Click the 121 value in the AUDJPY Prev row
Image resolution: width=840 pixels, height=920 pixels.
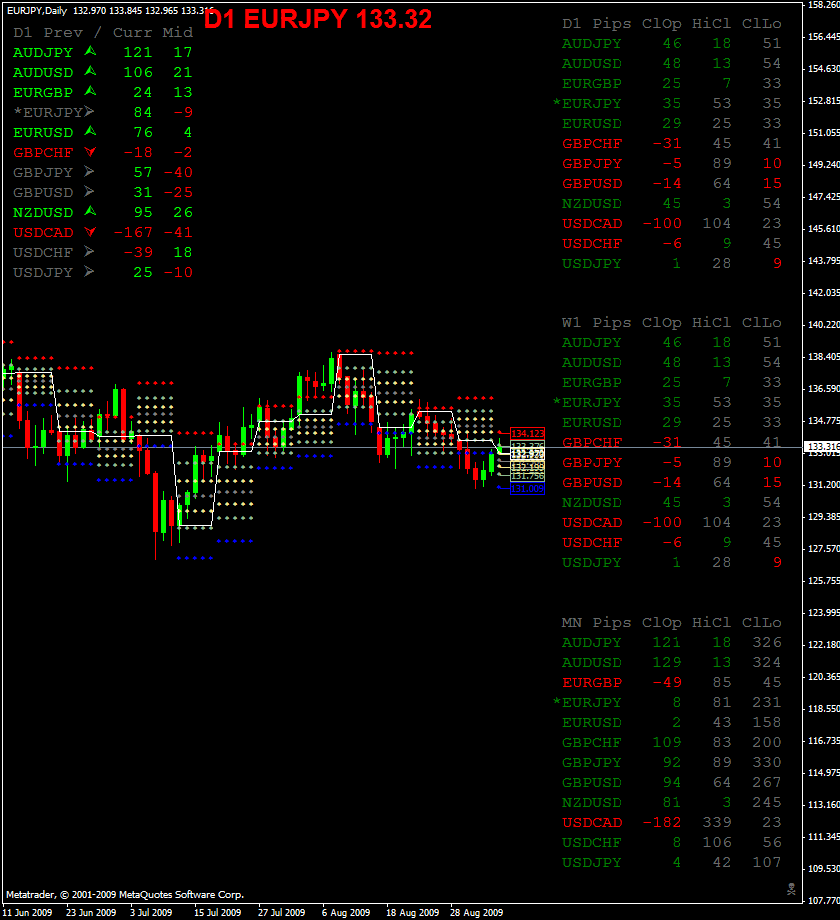point(138,53)
